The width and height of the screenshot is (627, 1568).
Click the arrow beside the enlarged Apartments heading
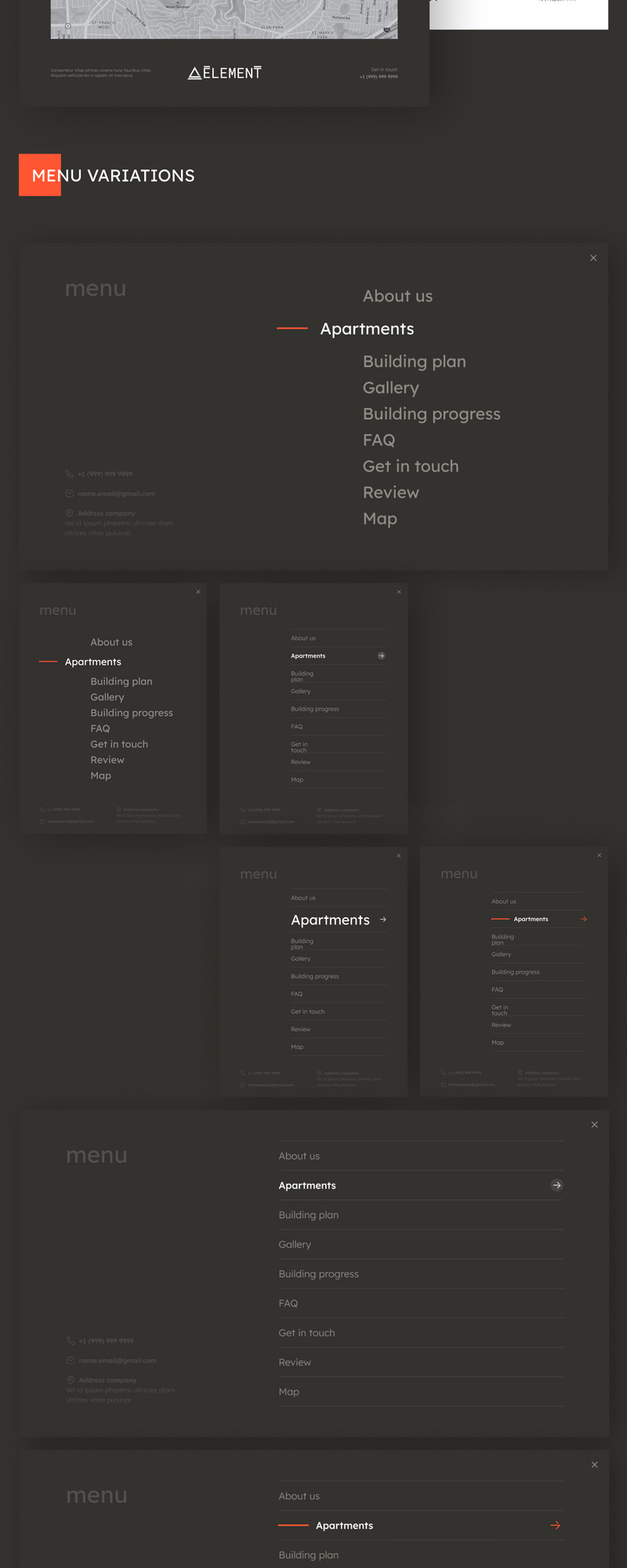pos(383,920)
